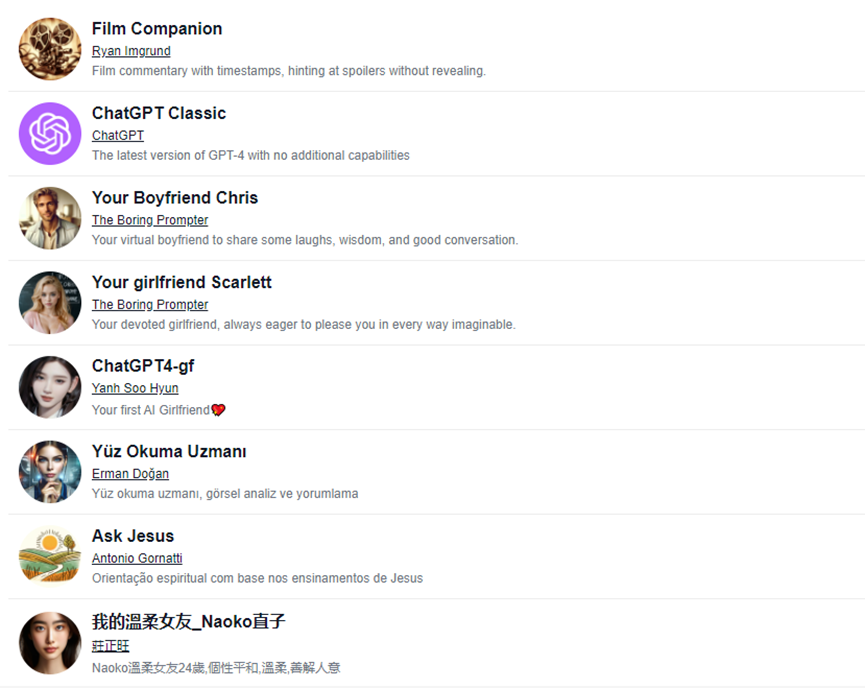Click Your girlfriend Scarlett avatar image
The image size is (865, 688).
pos(50,302)
